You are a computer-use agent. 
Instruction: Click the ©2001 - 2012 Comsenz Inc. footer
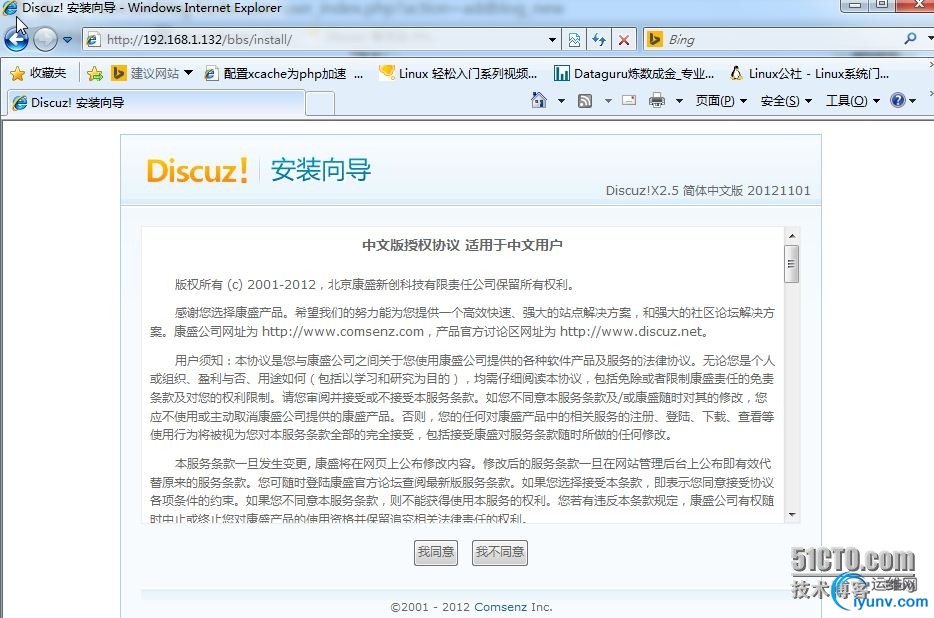pyautogui.click(x=471, y=607)
